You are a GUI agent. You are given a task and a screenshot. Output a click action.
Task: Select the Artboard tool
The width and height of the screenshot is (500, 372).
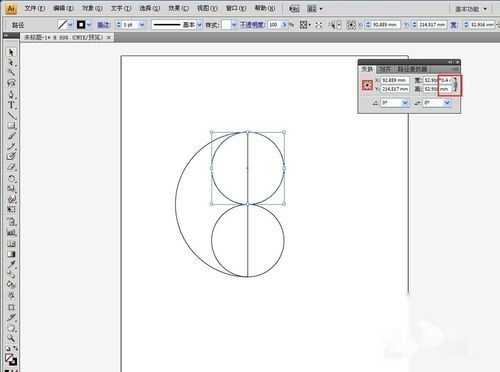pyautogui.click(x=11, y=307)
